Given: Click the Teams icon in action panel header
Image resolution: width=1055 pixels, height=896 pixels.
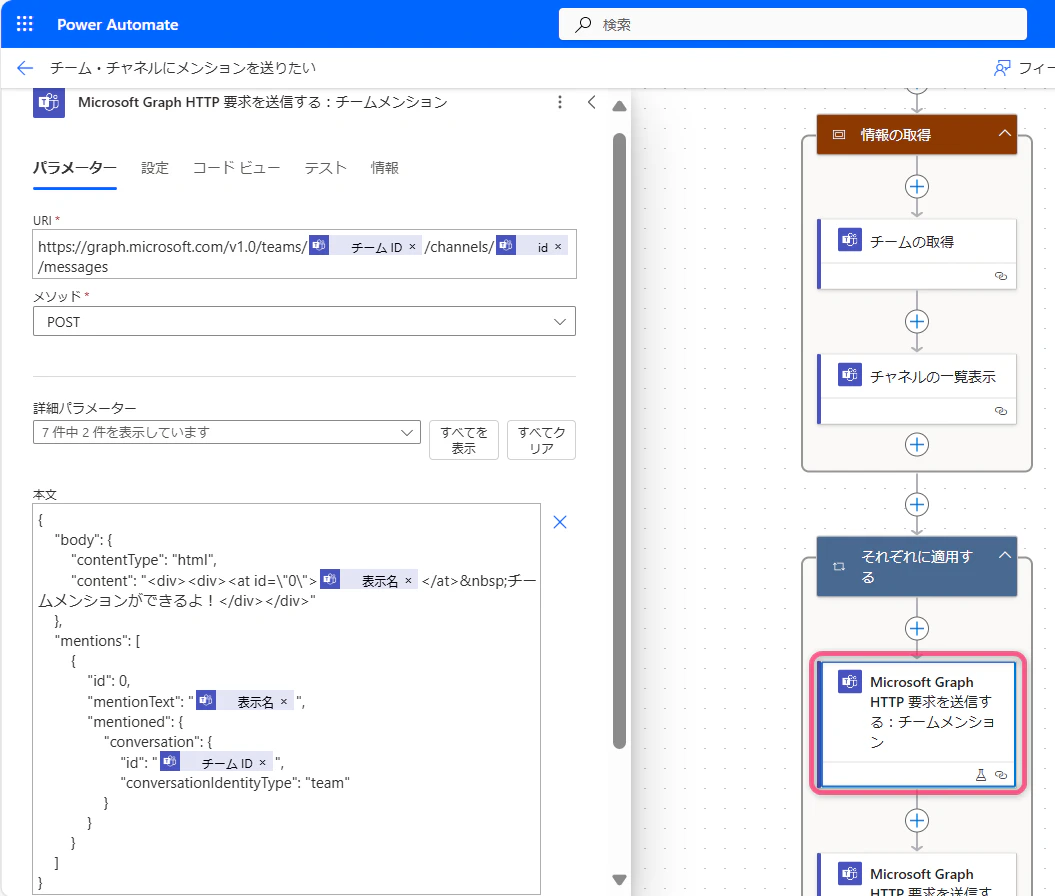Looking at the screenshot, I should [48, 102].
